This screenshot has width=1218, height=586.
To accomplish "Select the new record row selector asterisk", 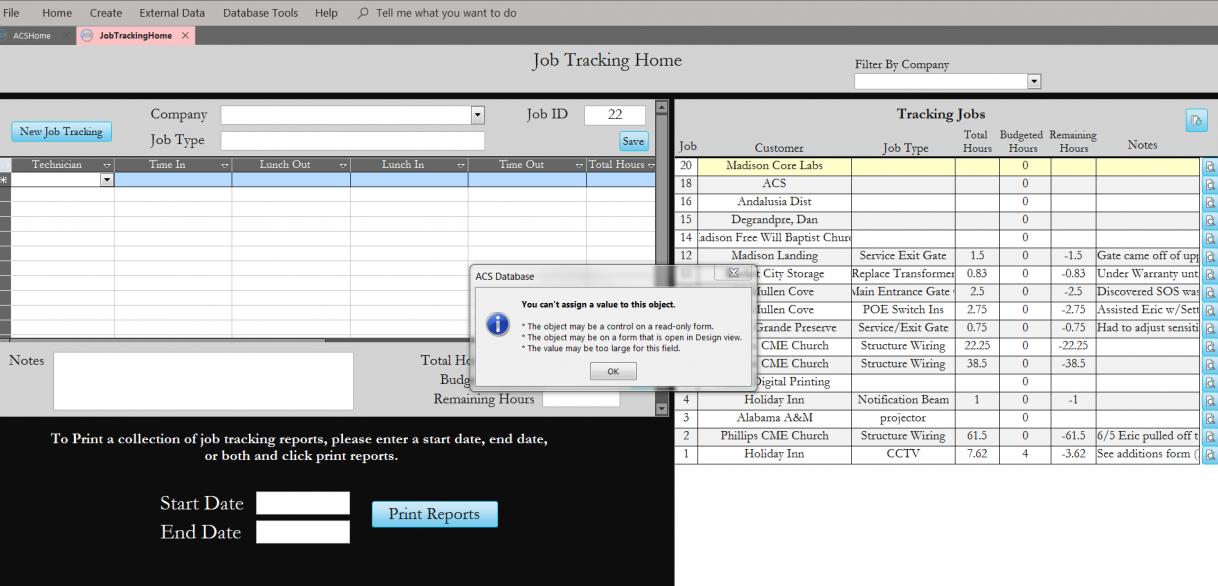I will coord(5,180).
